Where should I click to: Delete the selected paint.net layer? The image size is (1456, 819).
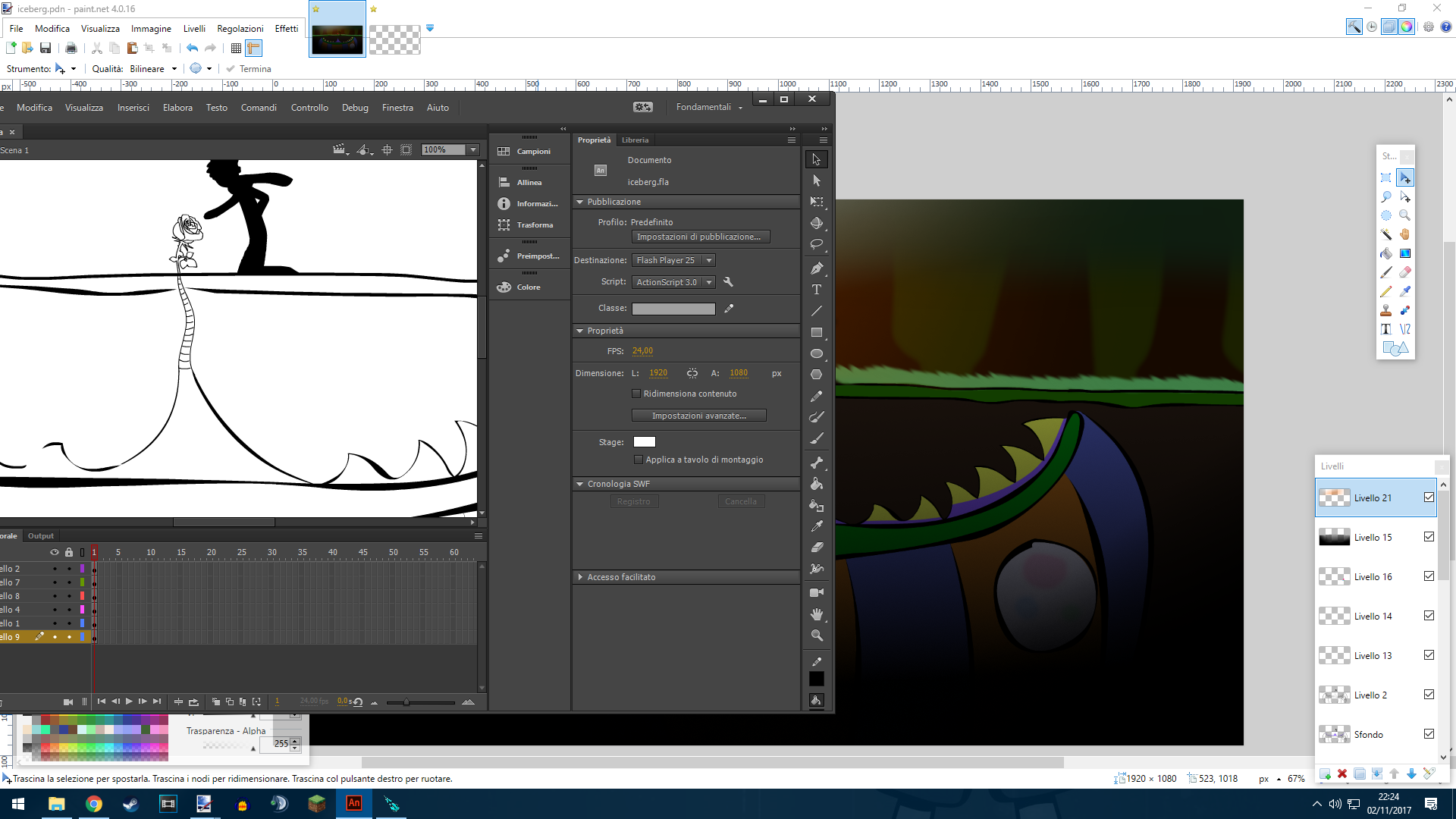[x=1342, y=774]
